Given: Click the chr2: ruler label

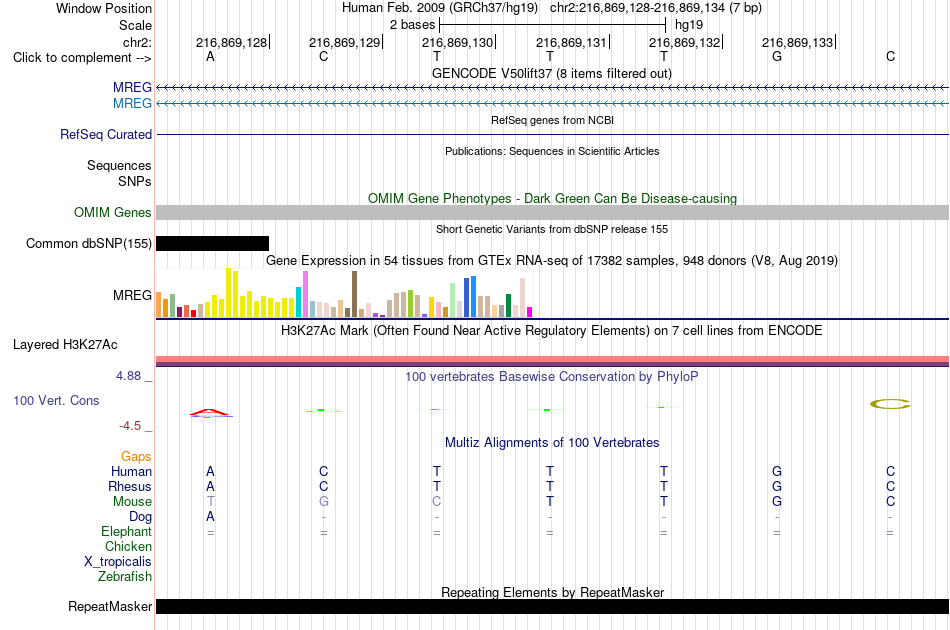Looking at the screenshot, I should click(x=137, y=42).
